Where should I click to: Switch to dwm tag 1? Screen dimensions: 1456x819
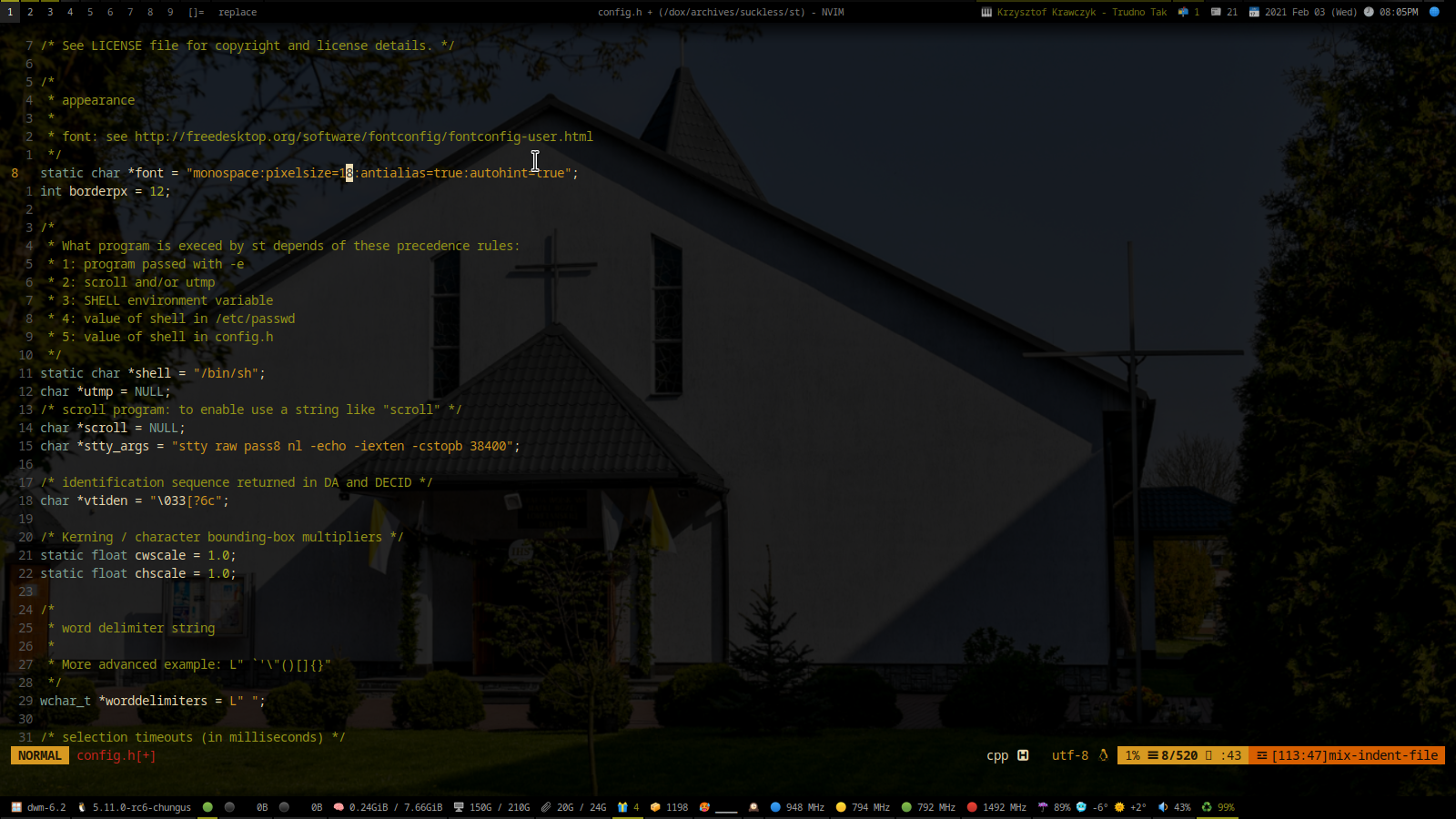pyautogui.click(x=10, y=12)
